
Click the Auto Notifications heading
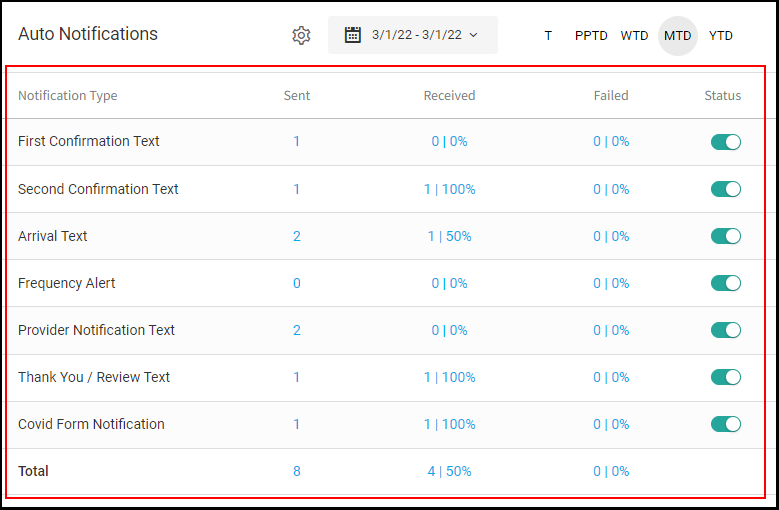[x=88, y=34]
